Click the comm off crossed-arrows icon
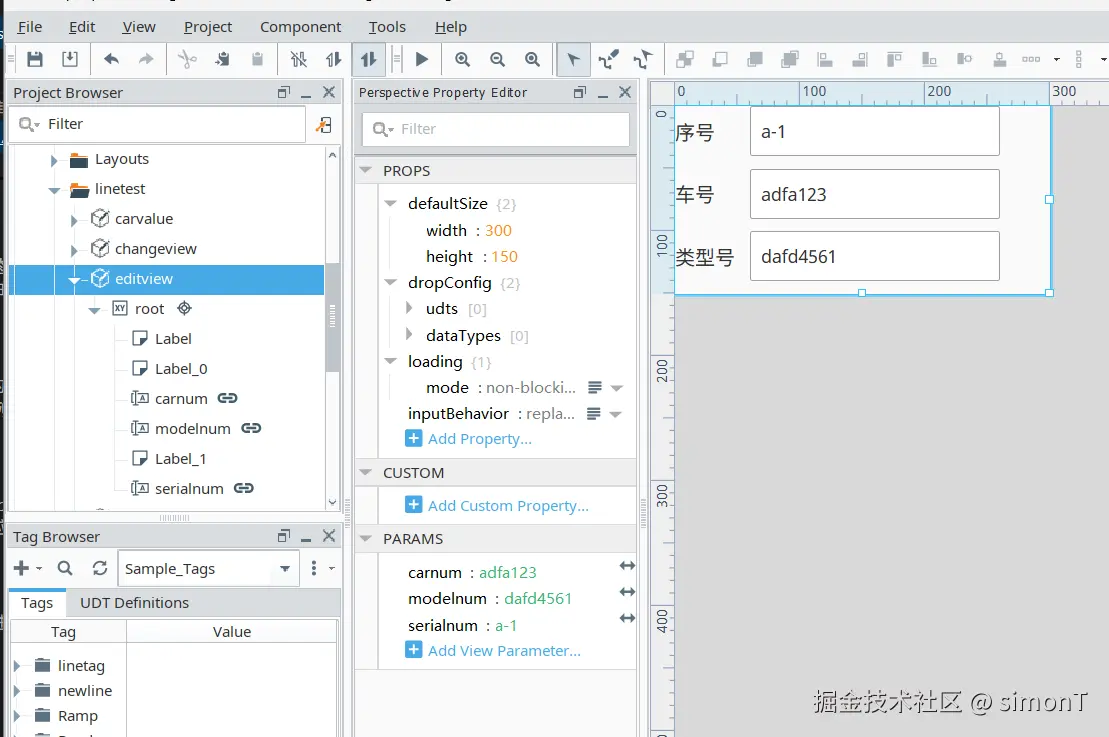The width and height of the screenshot is (1109, 737). pyautogui.click(x=298, y=59)
